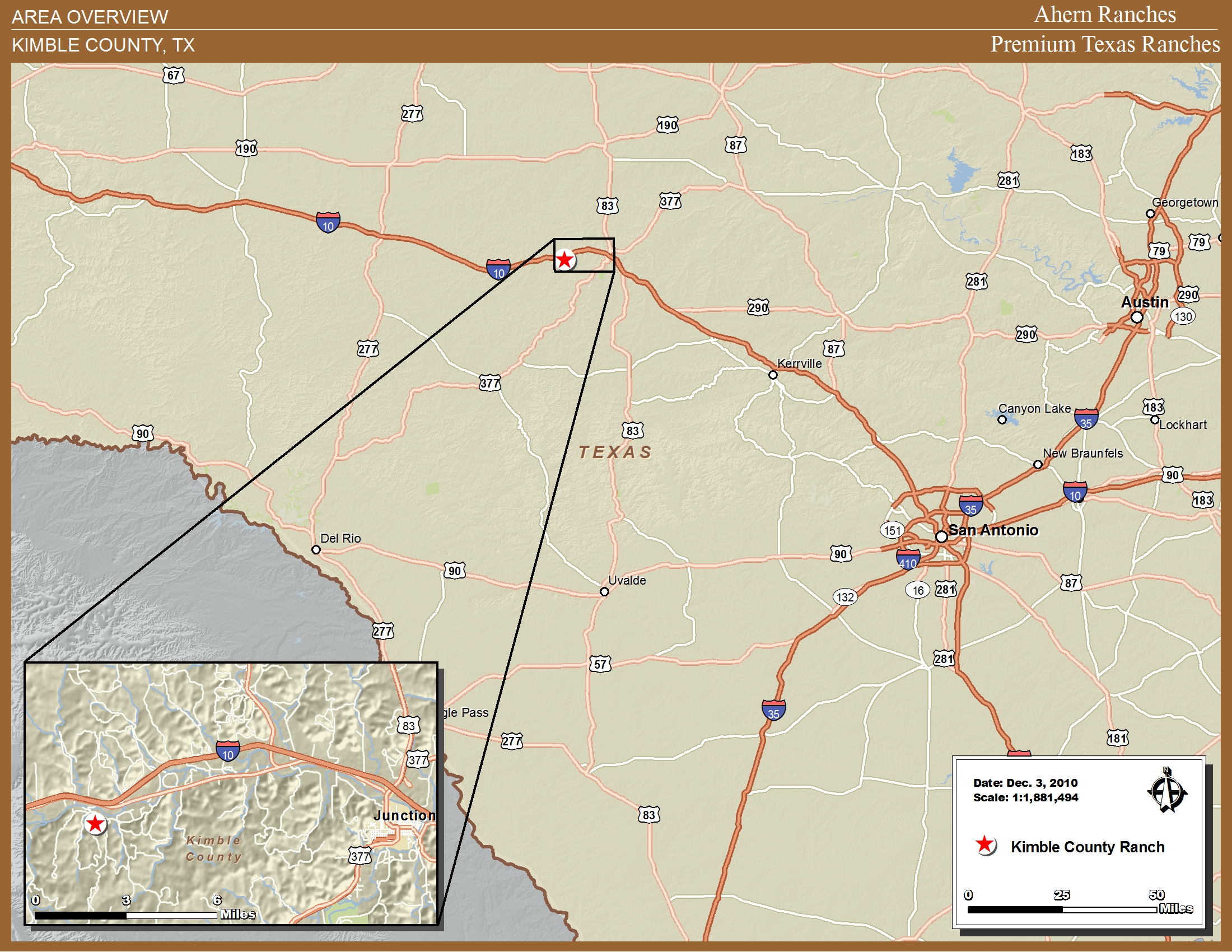Screen dimensions: 1232x952
Task: Click the Del Rio city marker
Action: point(316,549)
